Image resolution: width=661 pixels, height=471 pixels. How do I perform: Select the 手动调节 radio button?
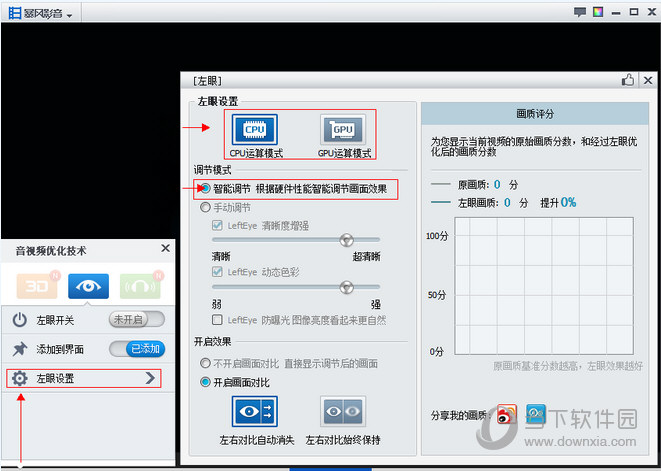coord(206,208)
